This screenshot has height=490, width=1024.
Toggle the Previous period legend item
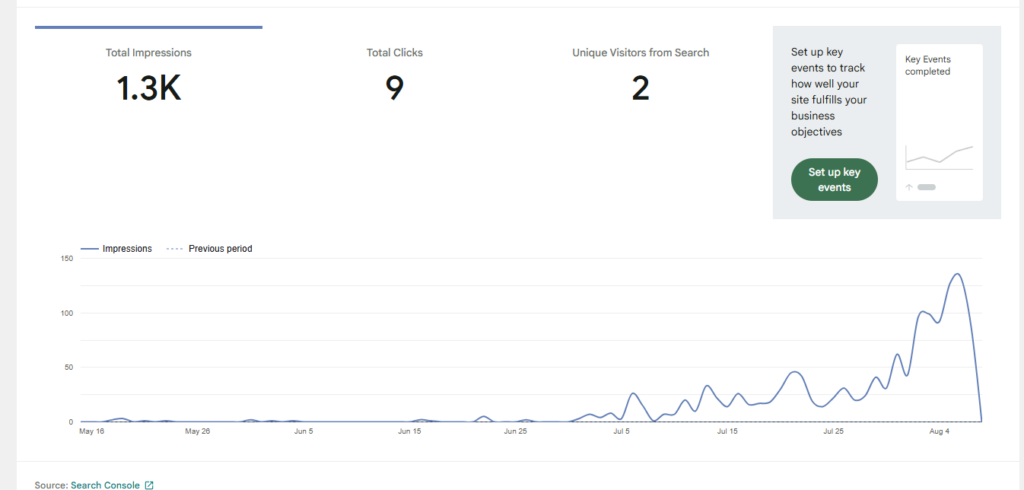tap(209, 249)
